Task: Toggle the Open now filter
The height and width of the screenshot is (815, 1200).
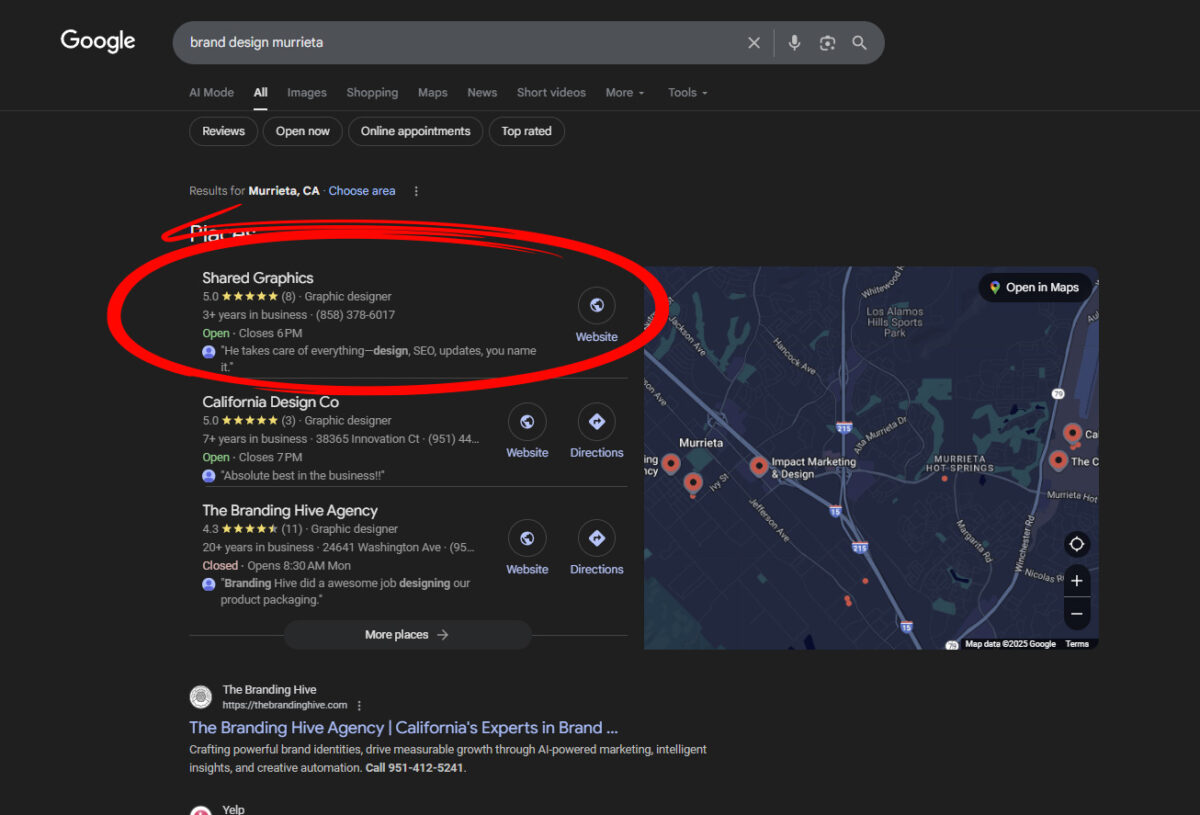Action: [x=302, y=131]
